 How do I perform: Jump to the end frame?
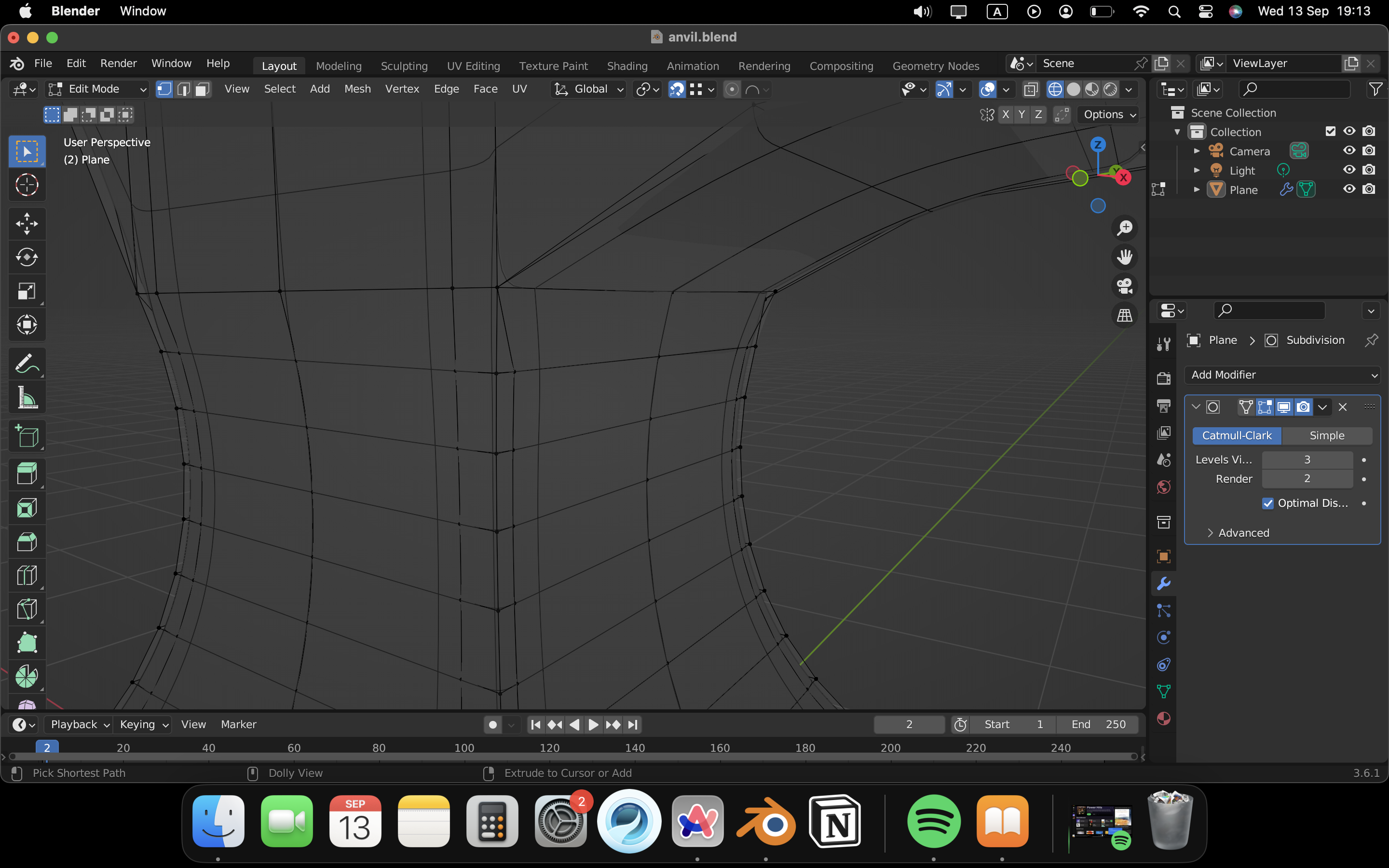pyautogui.click(x=632, y=725)
